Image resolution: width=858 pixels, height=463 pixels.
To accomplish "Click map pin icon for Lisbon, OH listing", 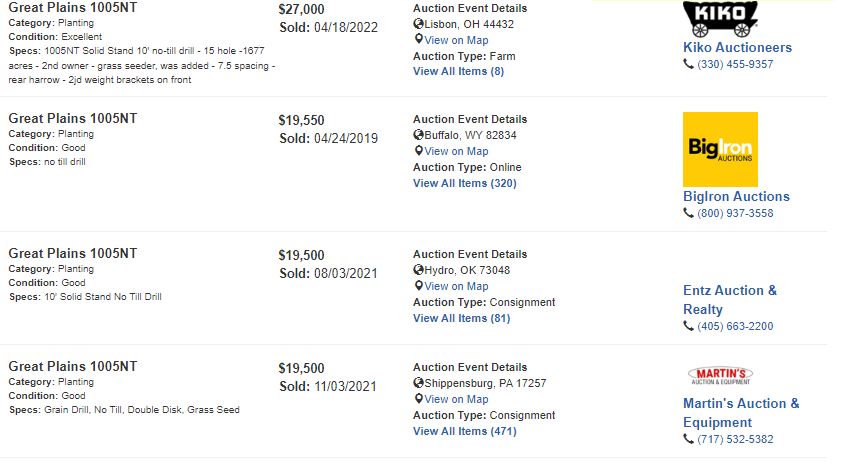I will 419,39.
